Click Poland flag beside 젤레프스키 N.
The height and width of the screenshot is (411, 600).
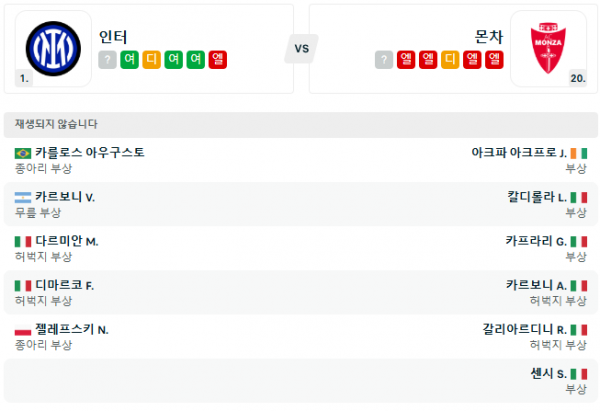point(23,329)
